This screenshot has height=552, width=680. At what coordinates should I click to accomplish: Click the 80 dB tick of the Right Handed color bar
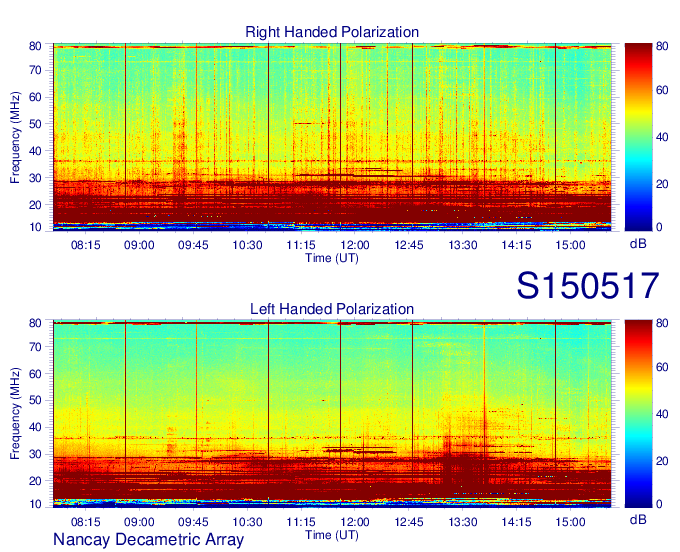[x=662, y=46]
